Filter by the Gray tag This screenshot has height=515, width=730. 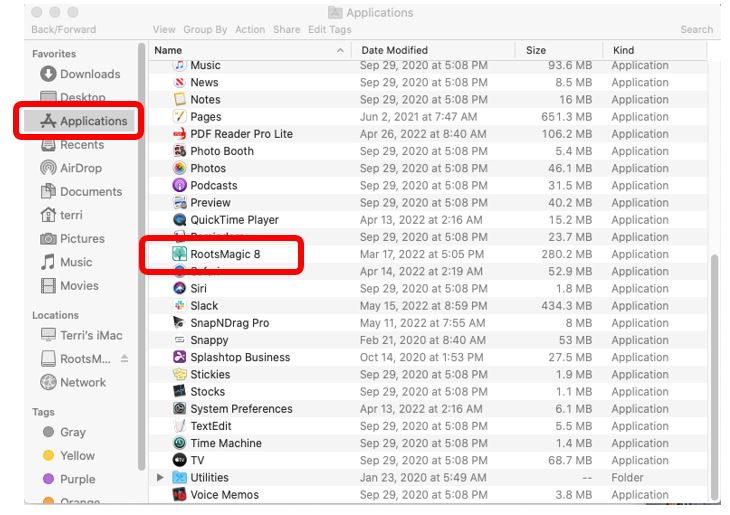tap(64, 432)
